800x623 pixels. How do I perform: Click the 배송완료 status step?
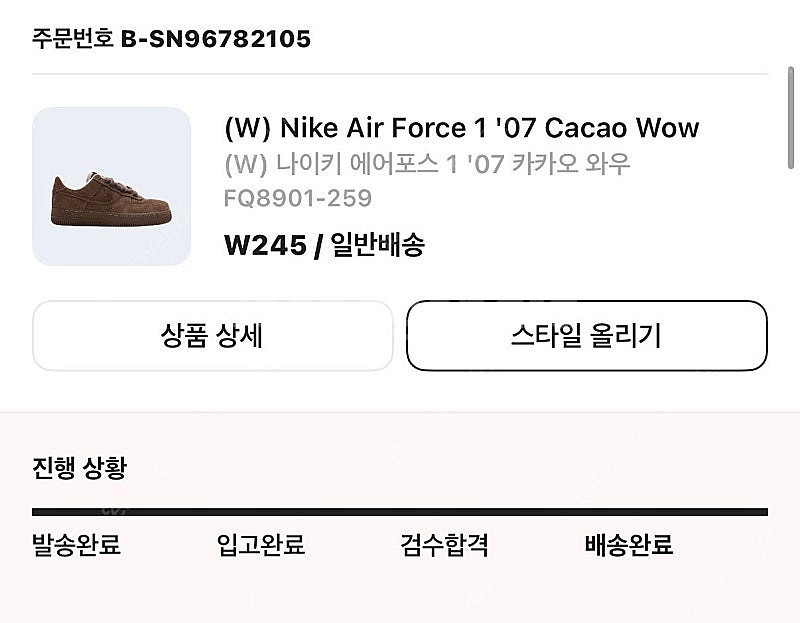point(628,545)
